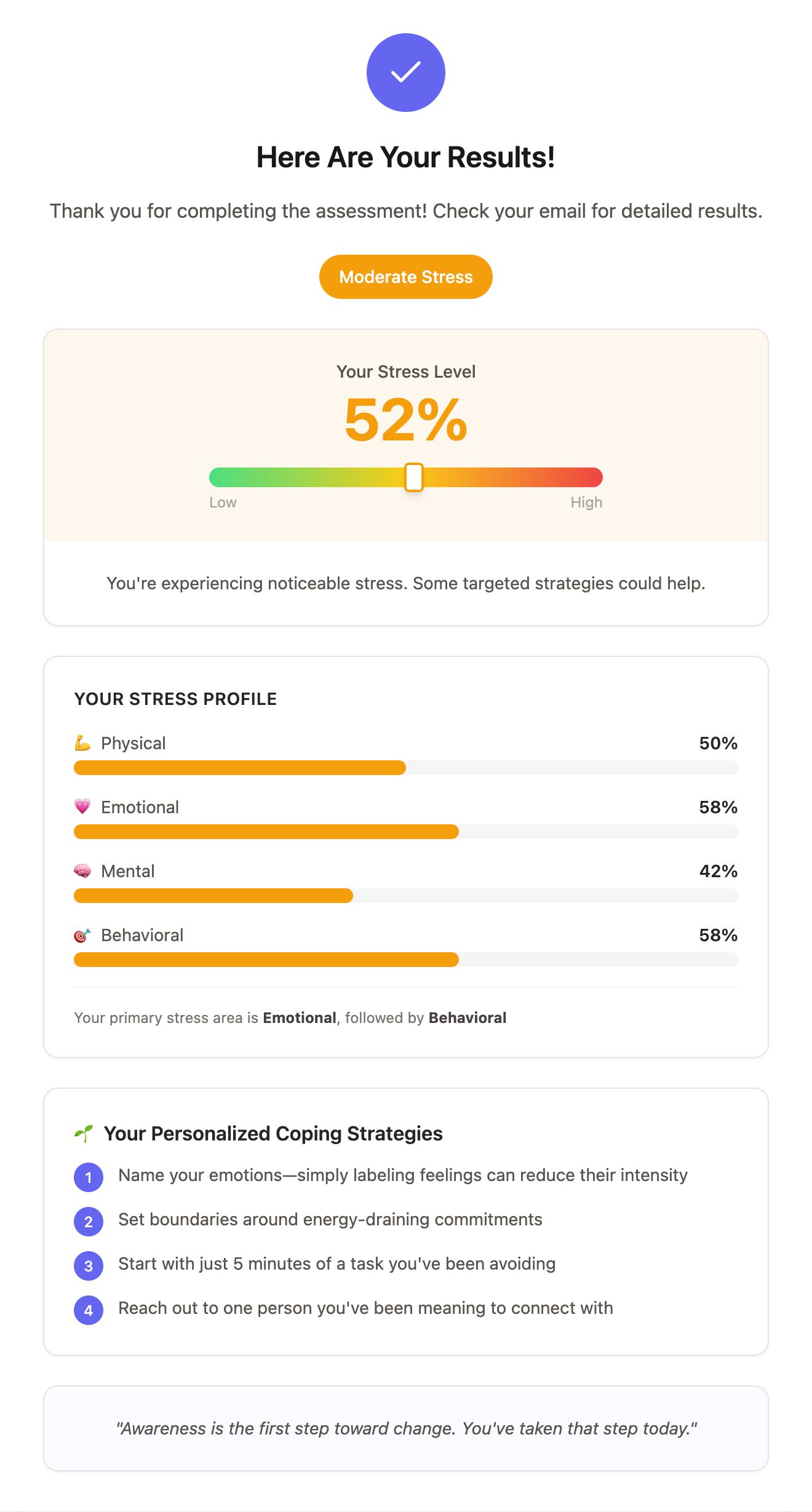Click the awareness quote card
This screenshot has height=1512, width=812.
click(x=406, y=1428)
